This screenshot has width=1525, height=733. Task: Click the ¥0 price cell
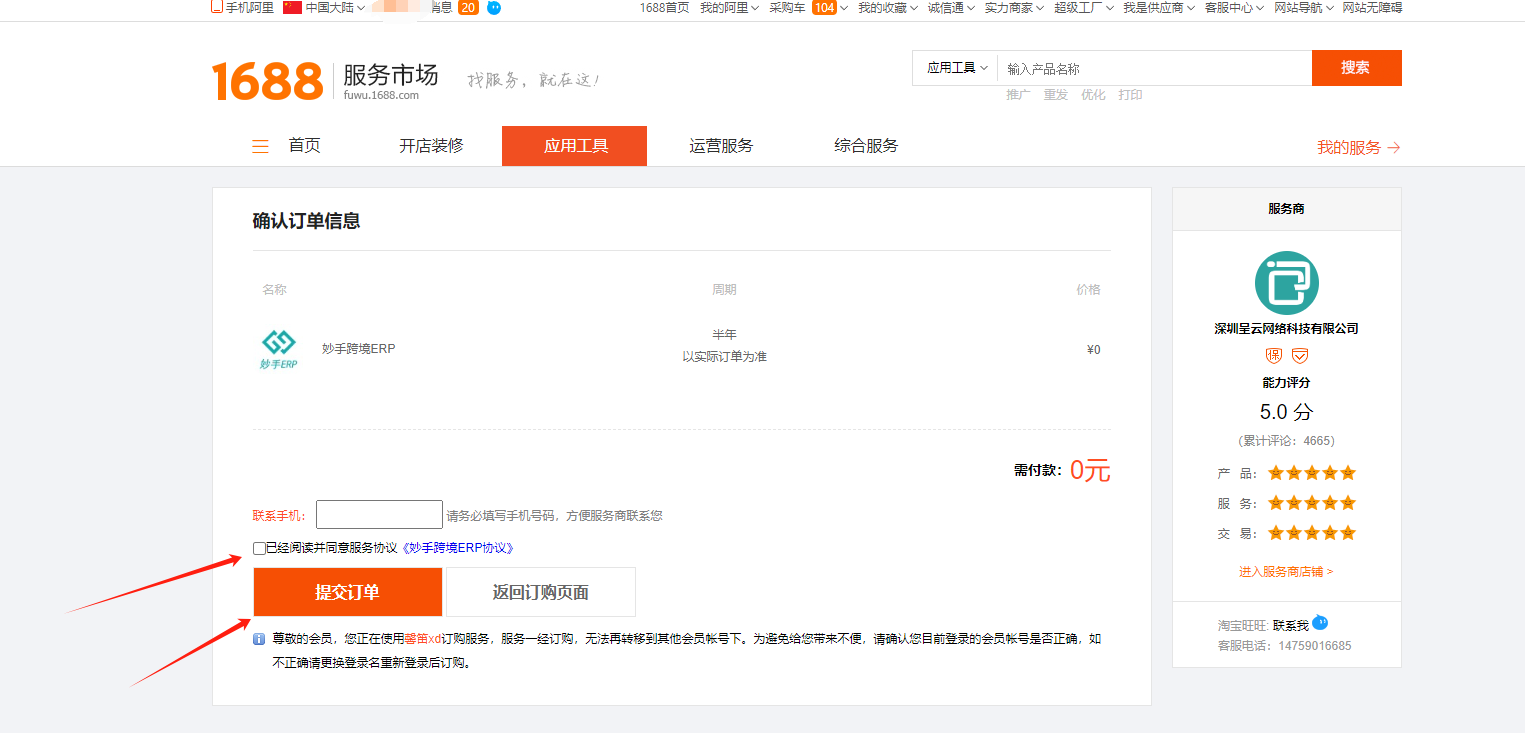(1093, 350)
